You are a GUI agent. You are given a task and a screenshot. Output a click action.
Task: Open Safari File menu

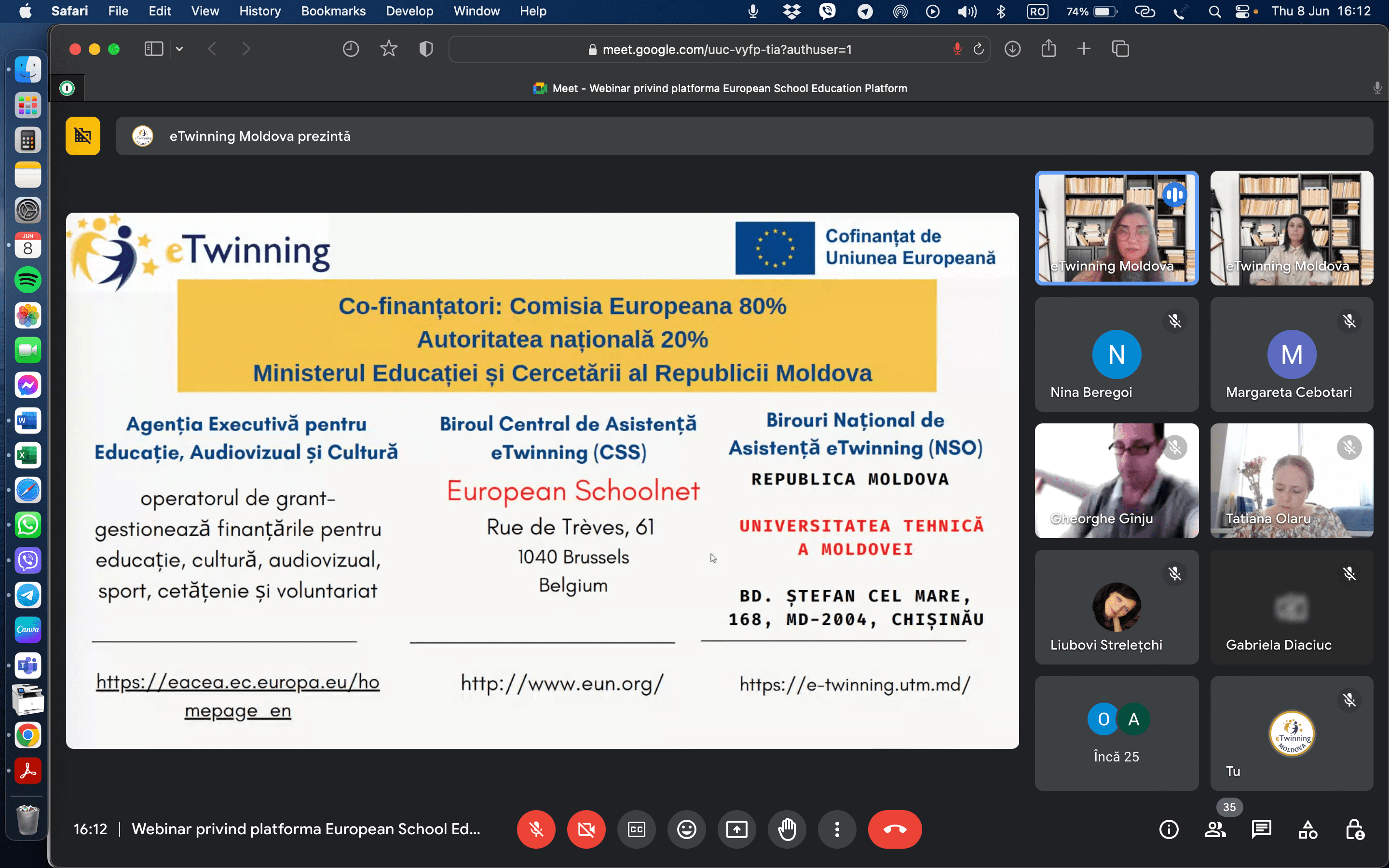coord(118,11)
